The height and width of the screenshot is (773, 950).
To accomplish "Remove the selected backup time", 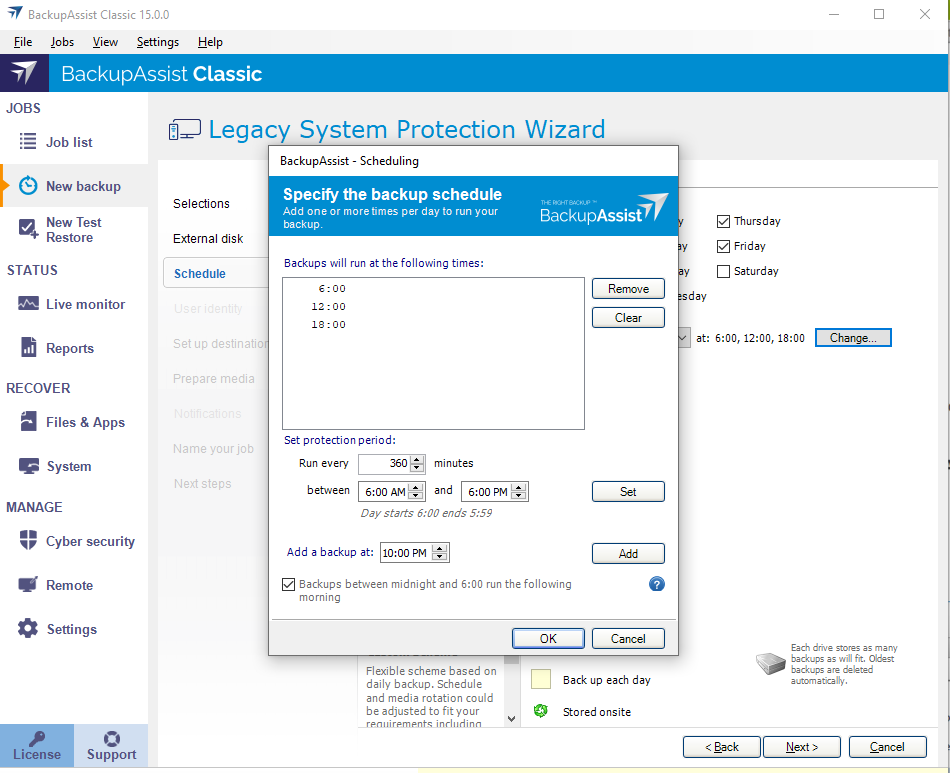I will 628,289.
